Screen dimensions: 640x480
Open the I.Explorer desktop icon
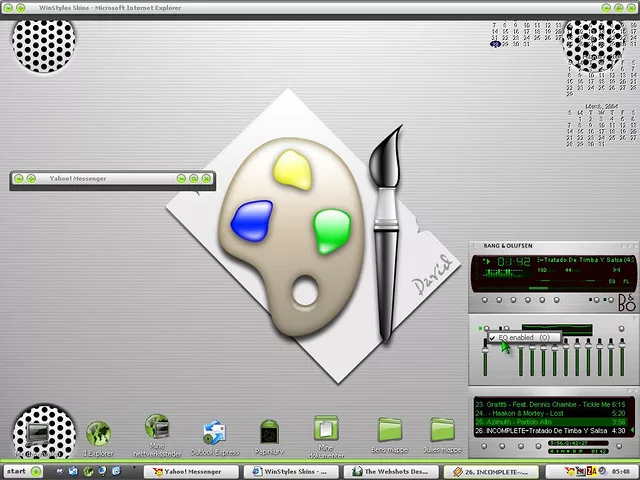[x=98, y=433]
